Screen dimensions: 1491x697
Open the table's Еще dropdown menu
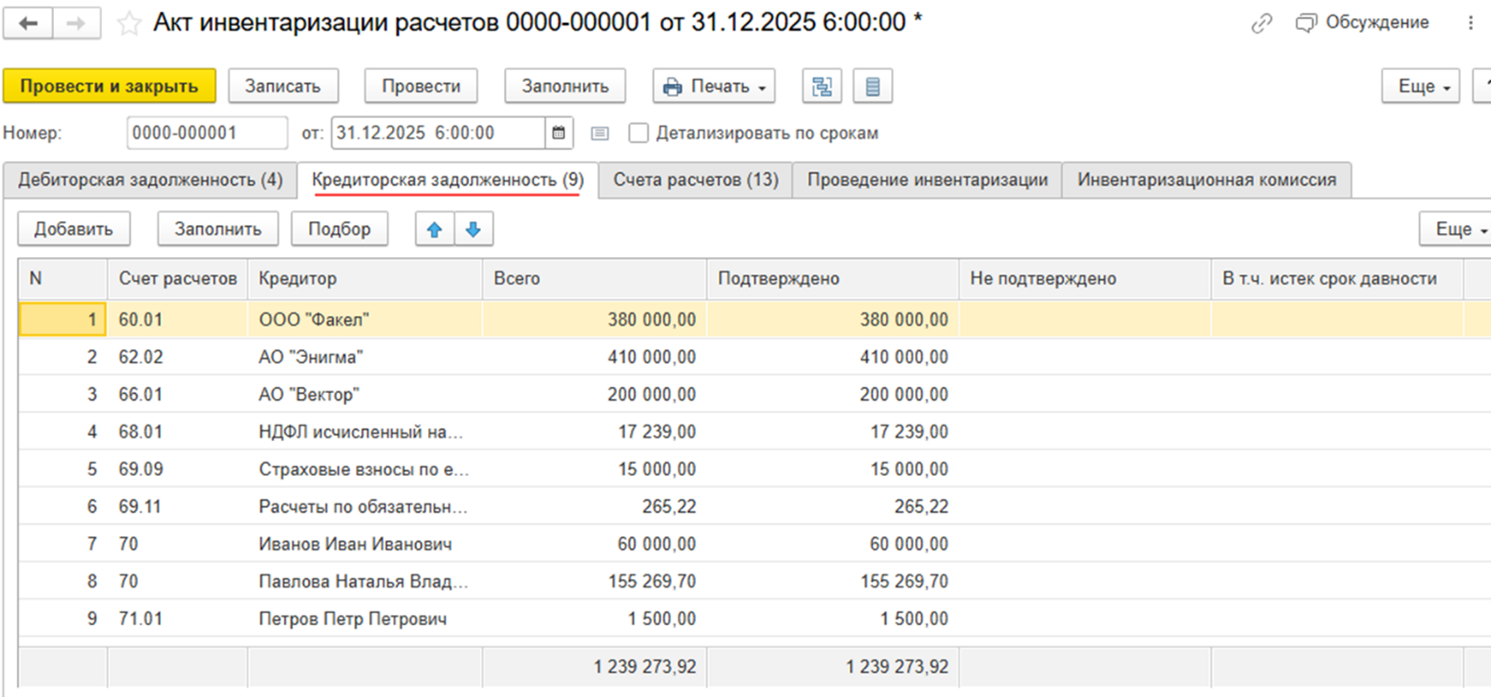[1457, 230]
